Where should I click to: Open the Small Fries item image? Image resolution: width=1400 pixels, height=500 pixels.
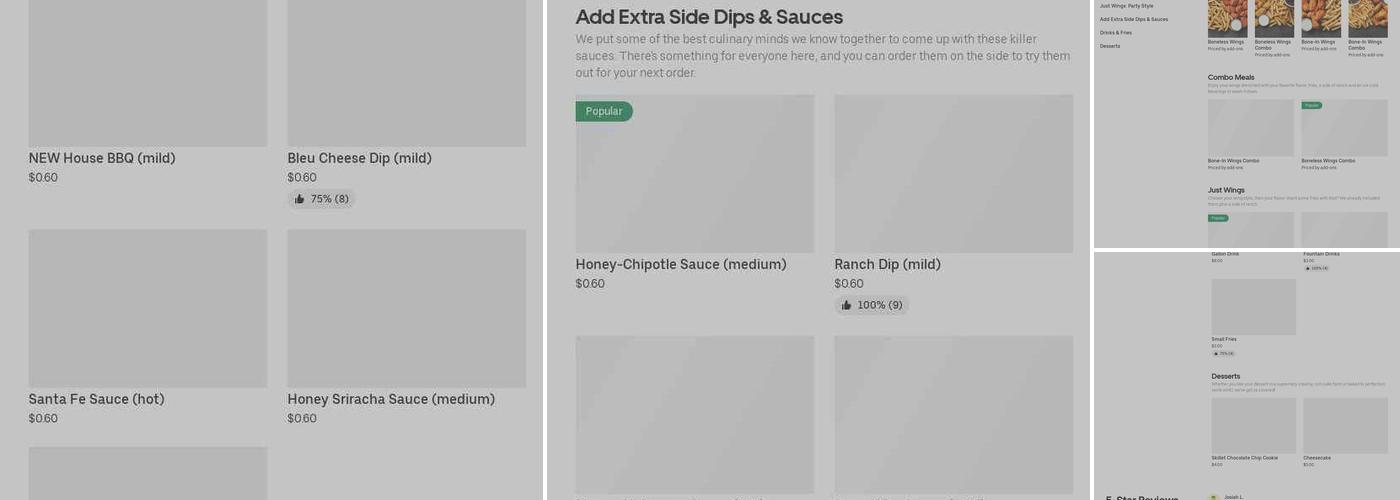[x=1253, y=307]
